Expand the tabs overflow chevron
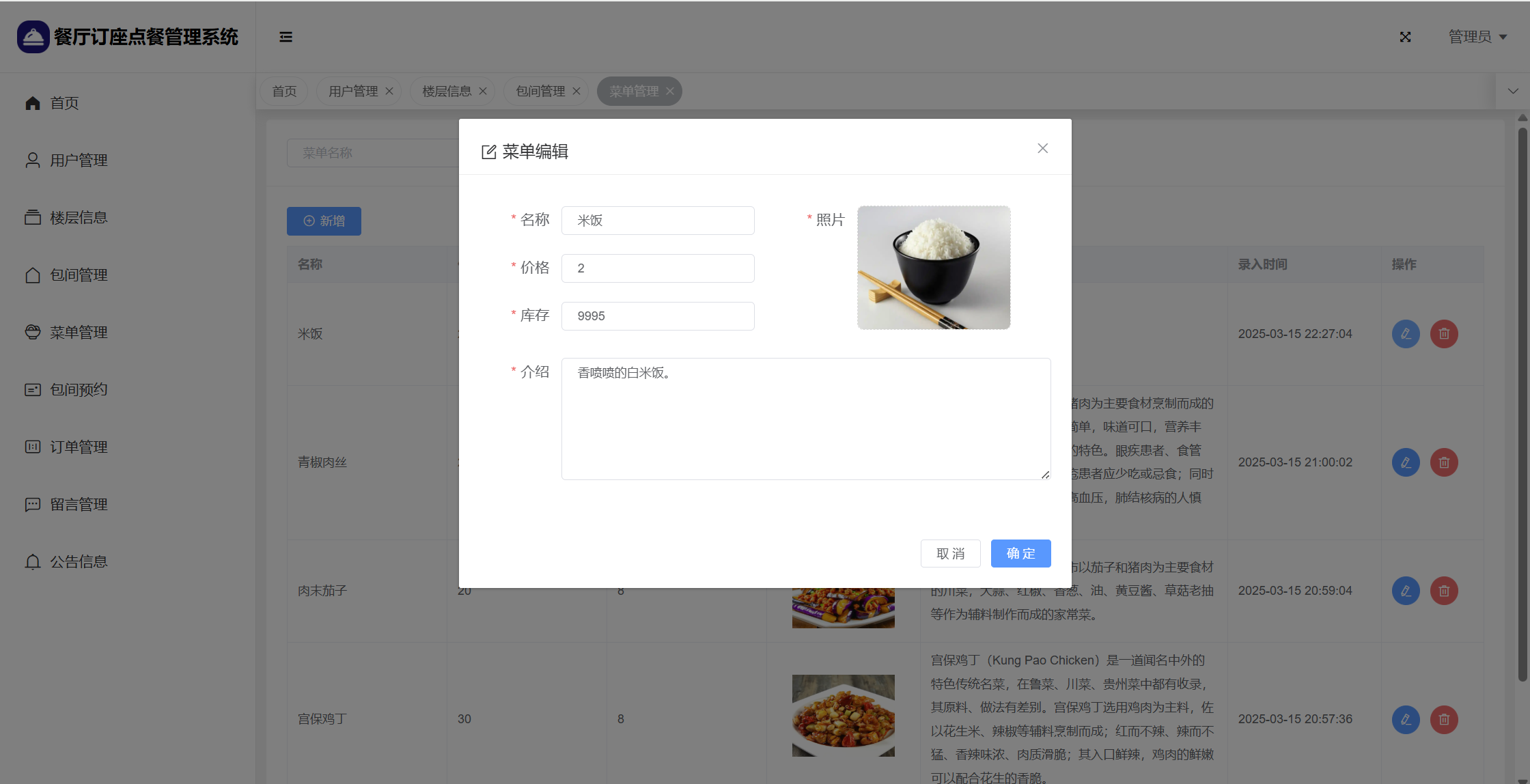Screen dimensions: 1530x784 tap(1513, 91)
